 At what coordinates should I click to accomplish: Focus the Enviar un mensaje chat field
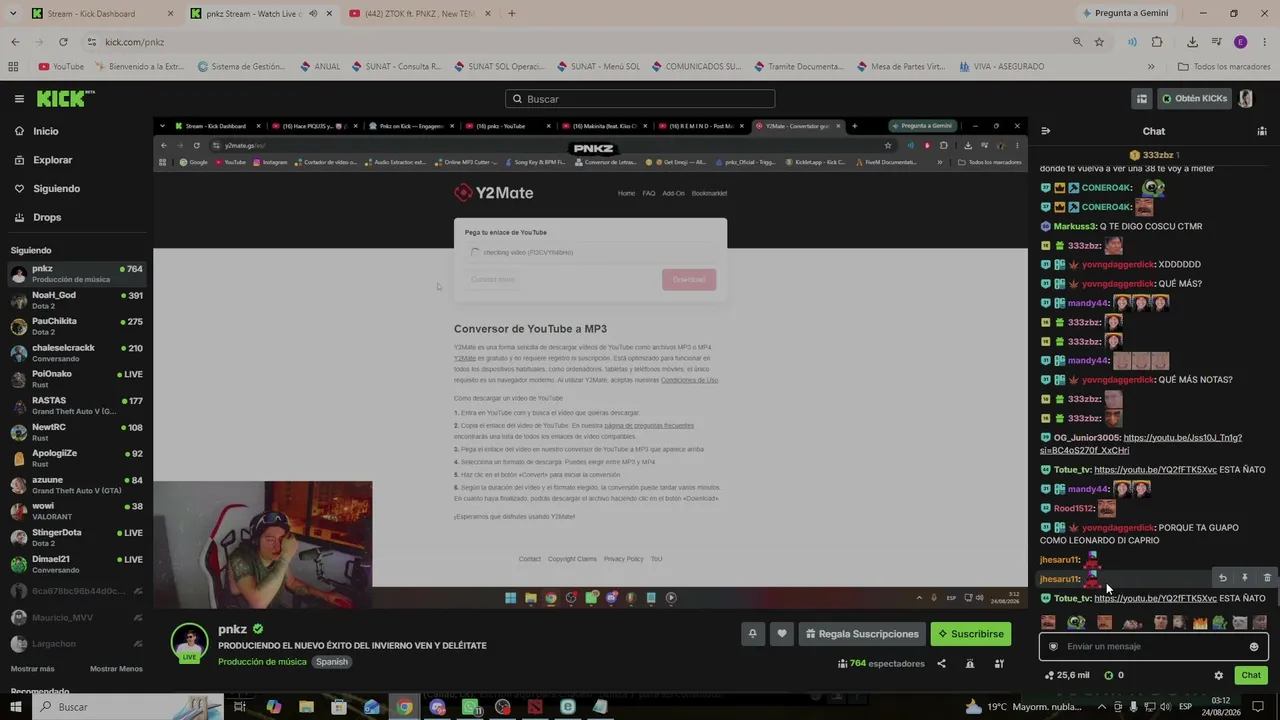[x=1153, y=647]
